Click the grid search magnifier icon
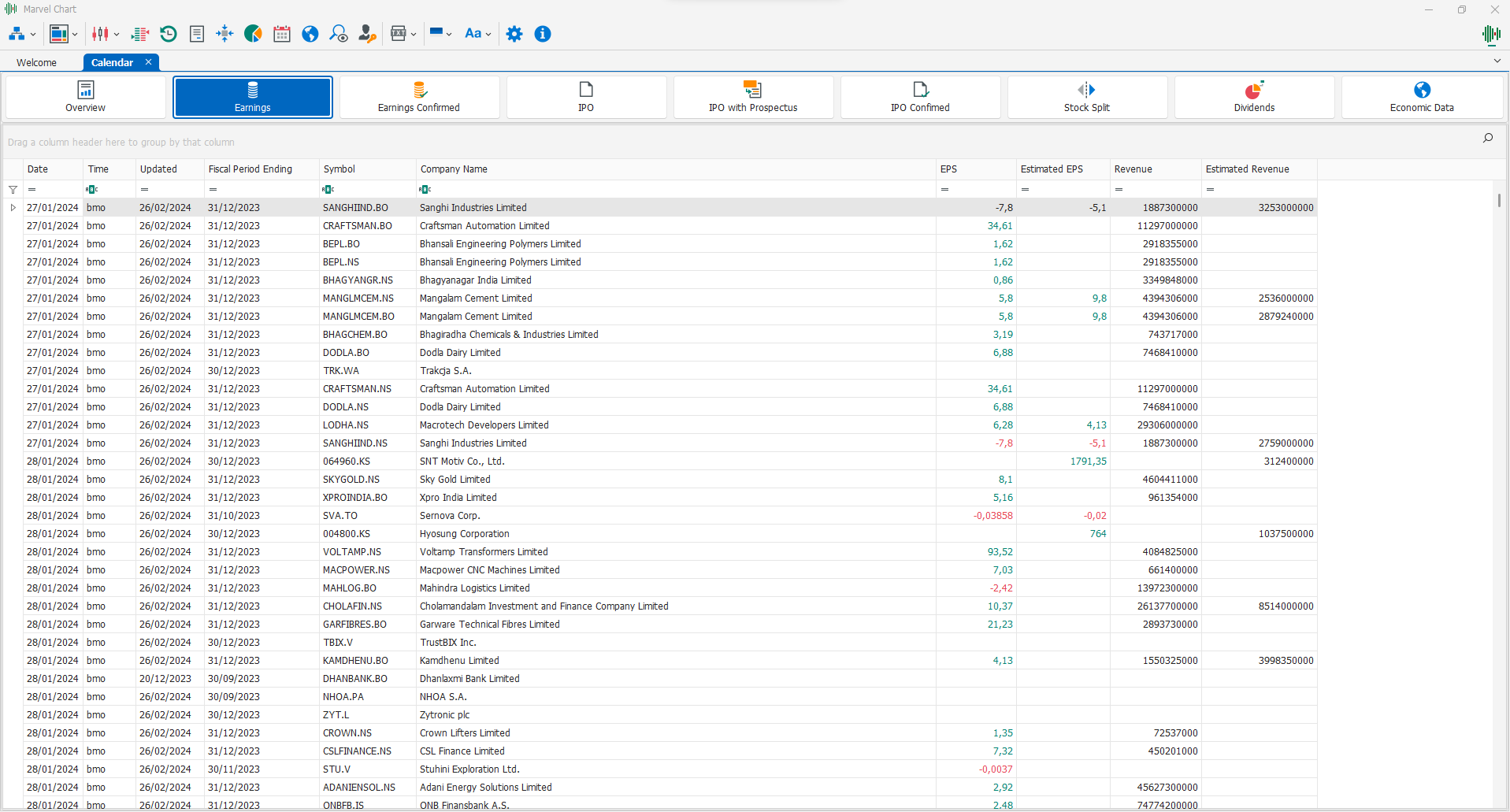 [1488, 138]
